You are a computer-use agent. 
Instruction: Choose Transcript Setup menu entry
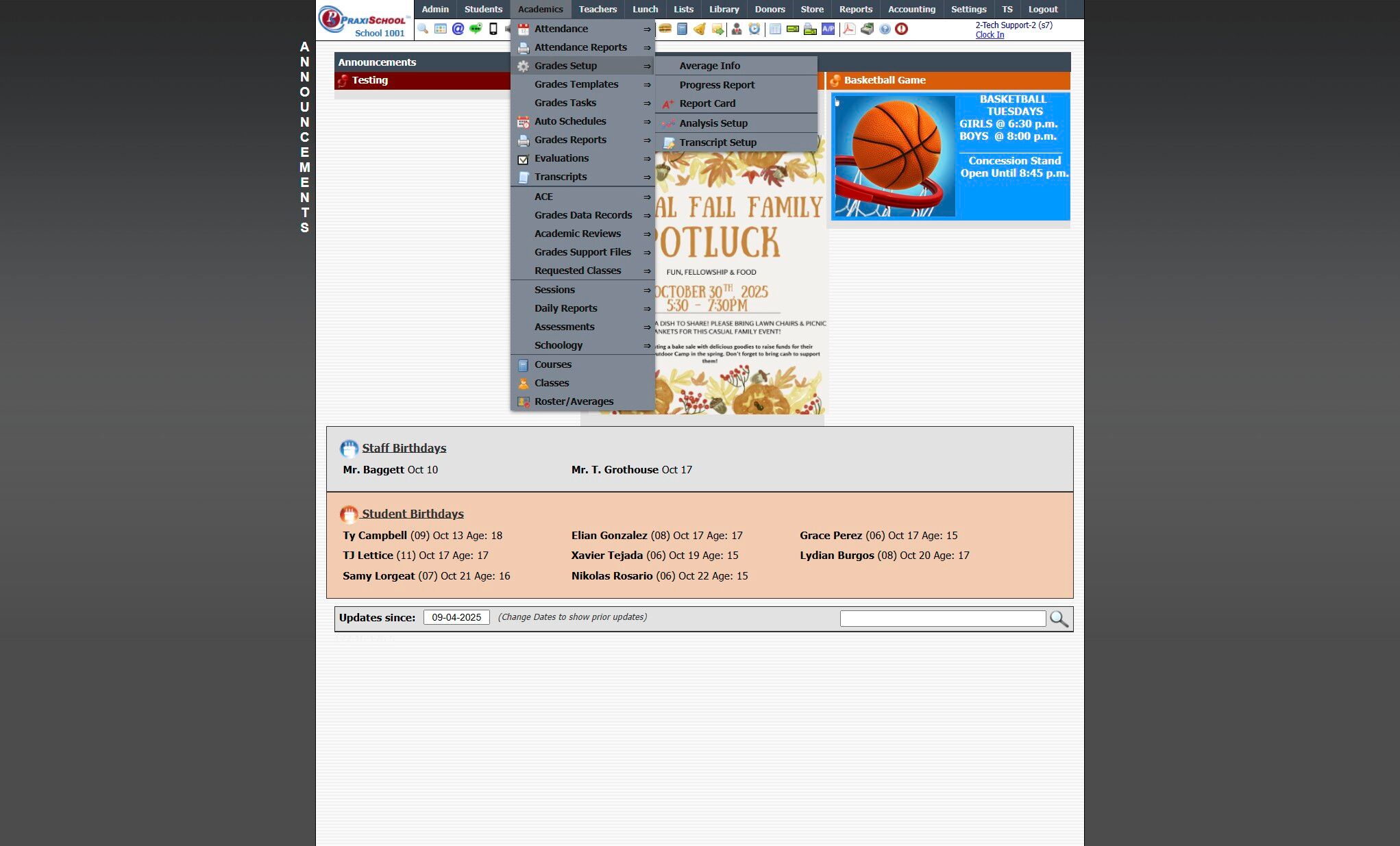coord(717,142)
